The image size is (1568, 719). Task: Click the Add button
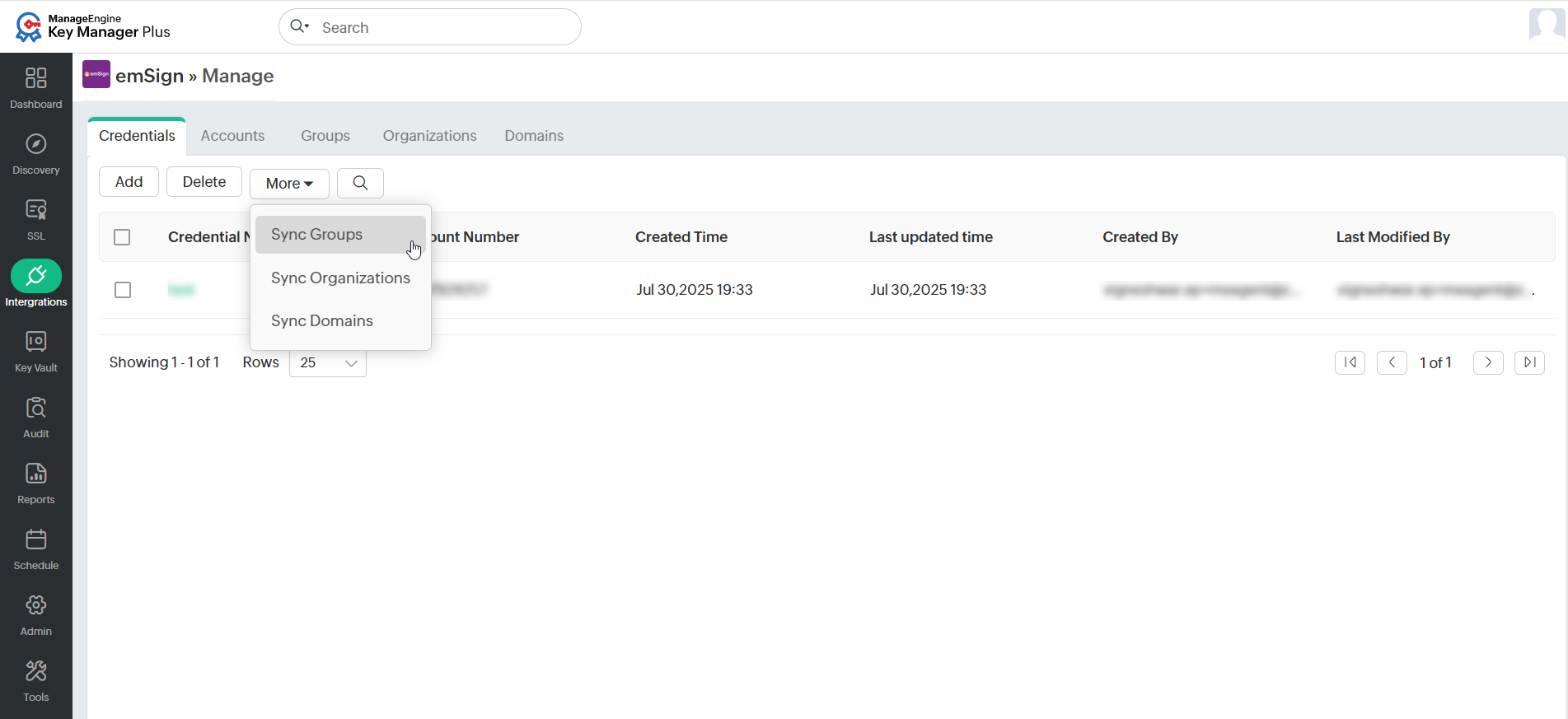pyautogui.click(x=129, y=182)
